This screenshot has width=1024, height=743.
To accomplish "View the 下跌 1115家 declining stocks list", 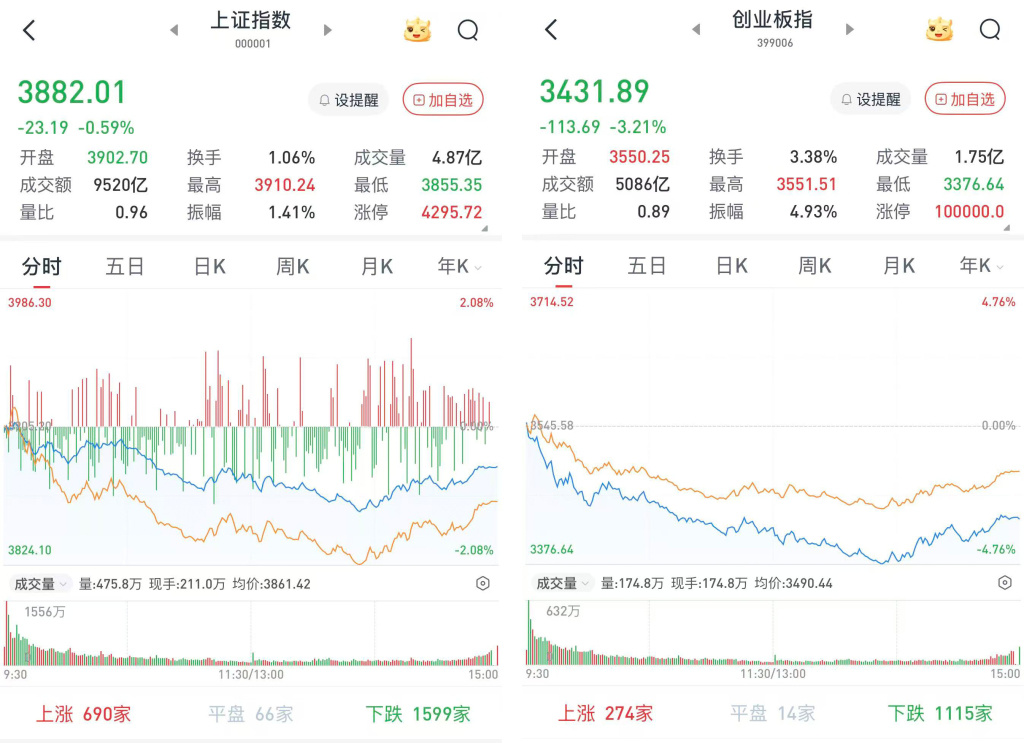I will point(940,713).
